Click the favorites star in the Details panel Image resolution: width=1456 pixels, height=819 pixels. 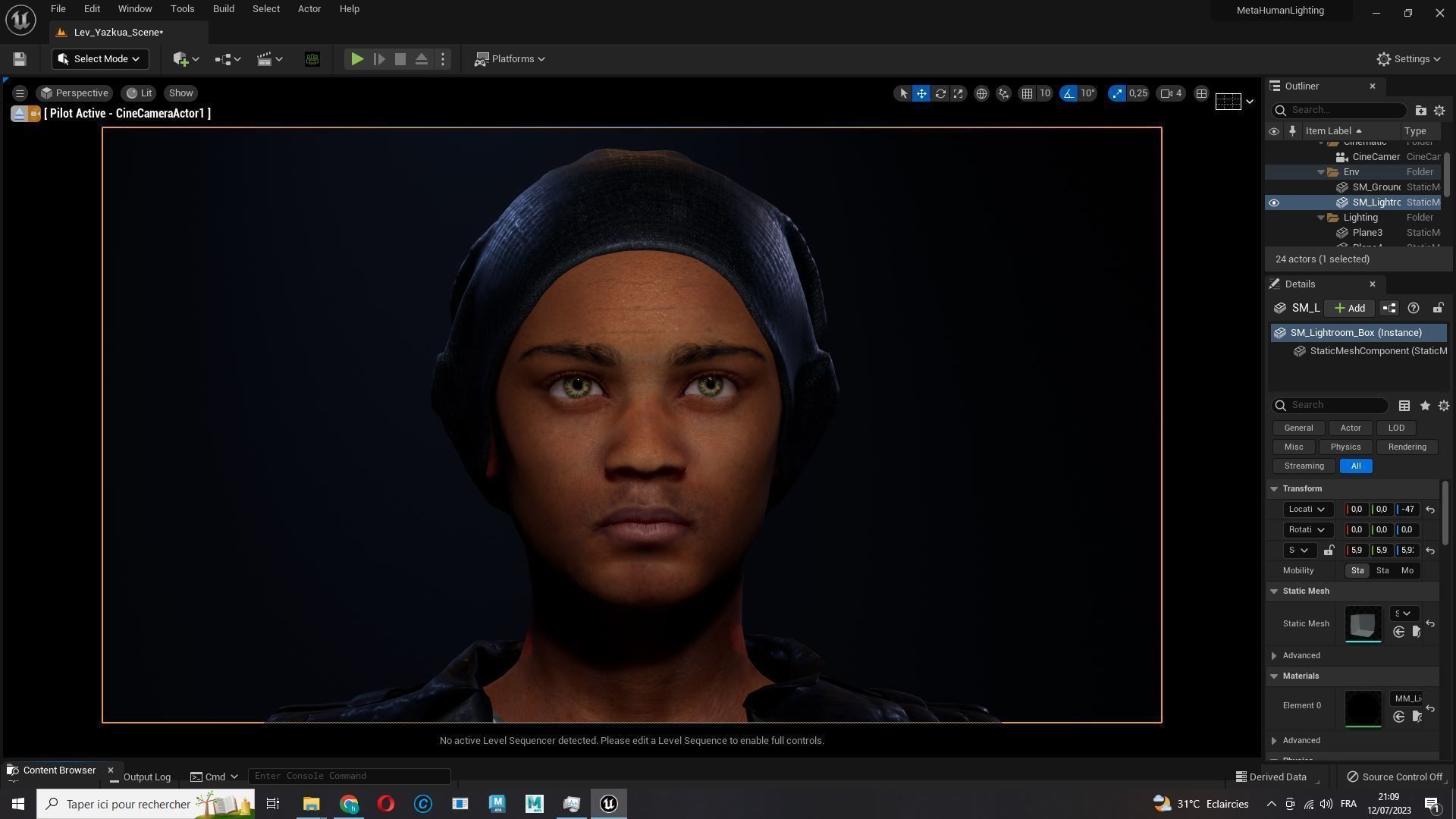[1424, 406]
